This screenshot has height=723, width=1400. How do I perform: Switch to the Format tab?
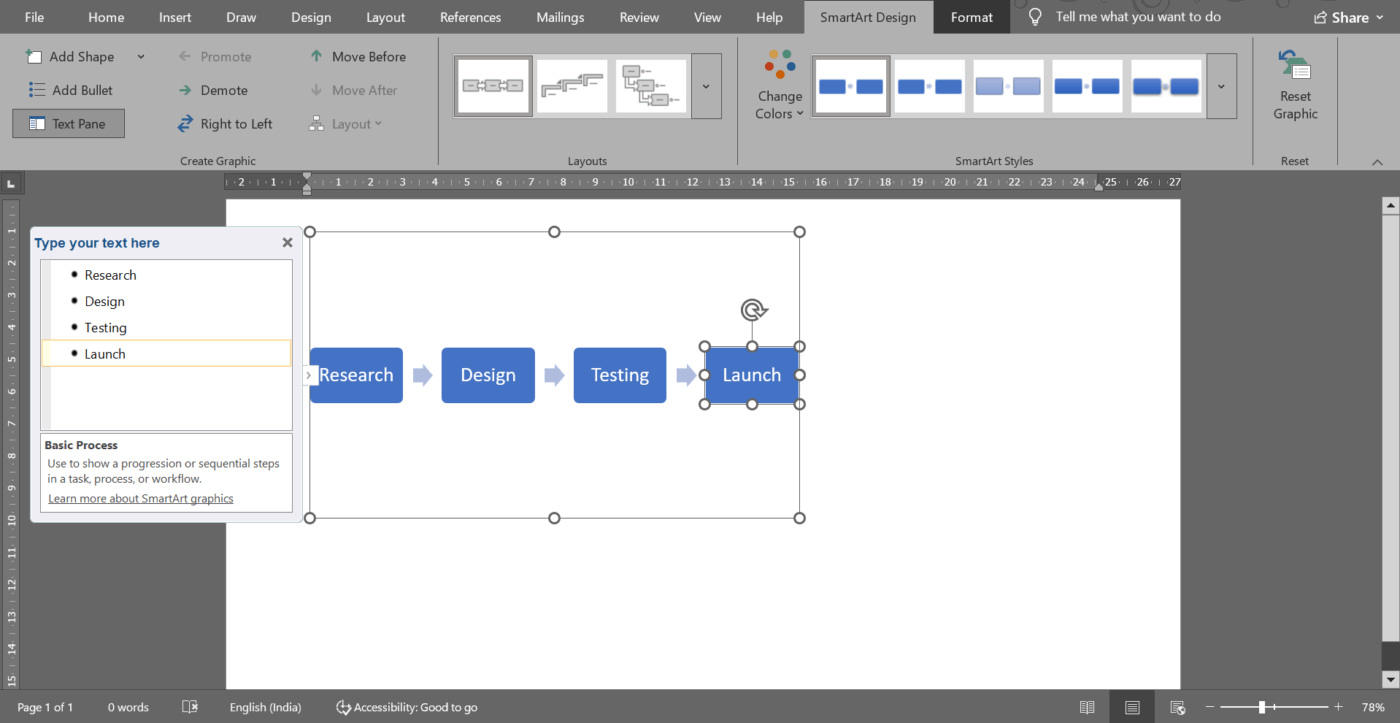[x=971, y=16]
